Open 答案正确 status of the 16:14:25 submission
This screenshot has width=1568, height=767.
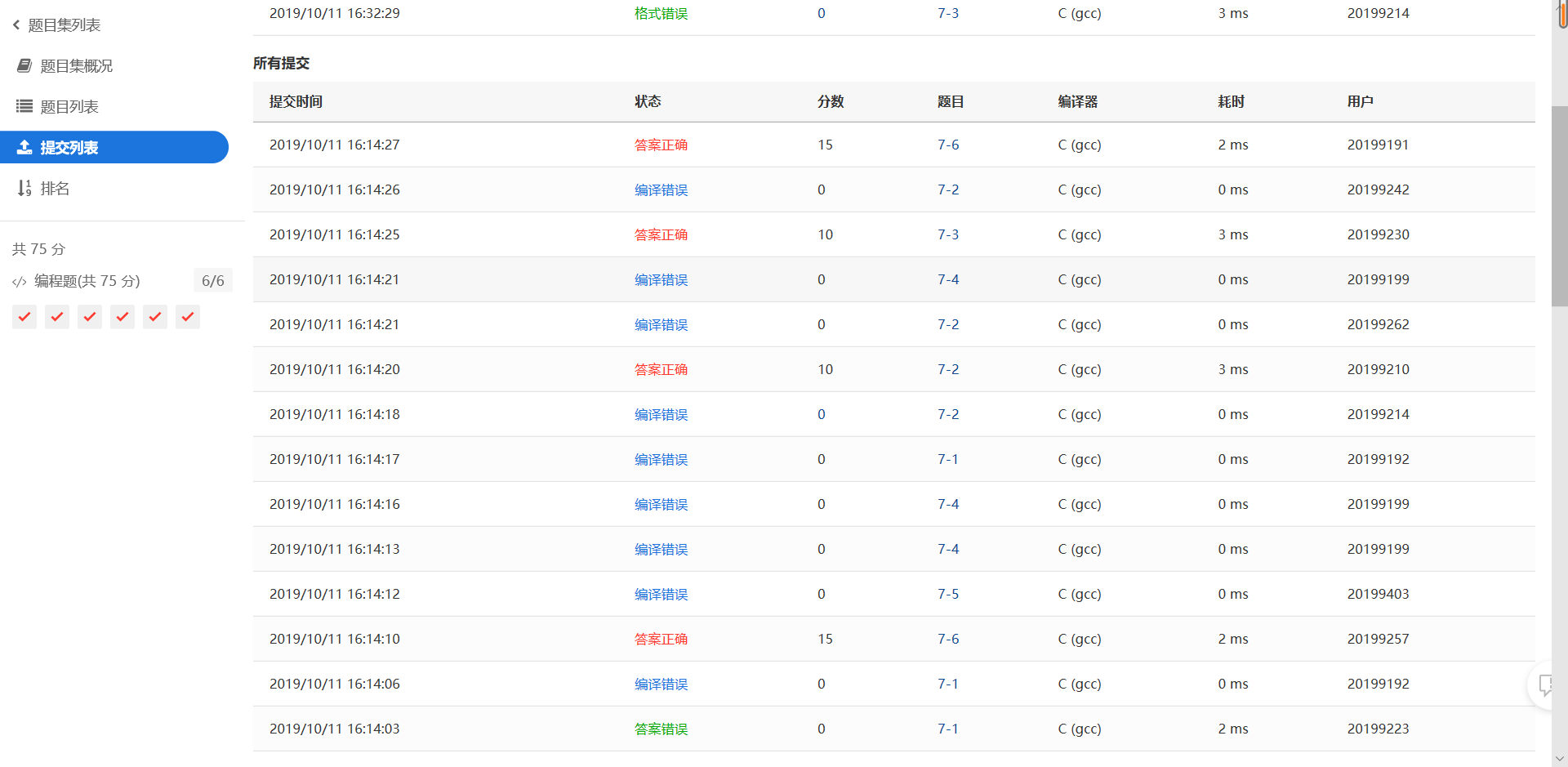661,234
